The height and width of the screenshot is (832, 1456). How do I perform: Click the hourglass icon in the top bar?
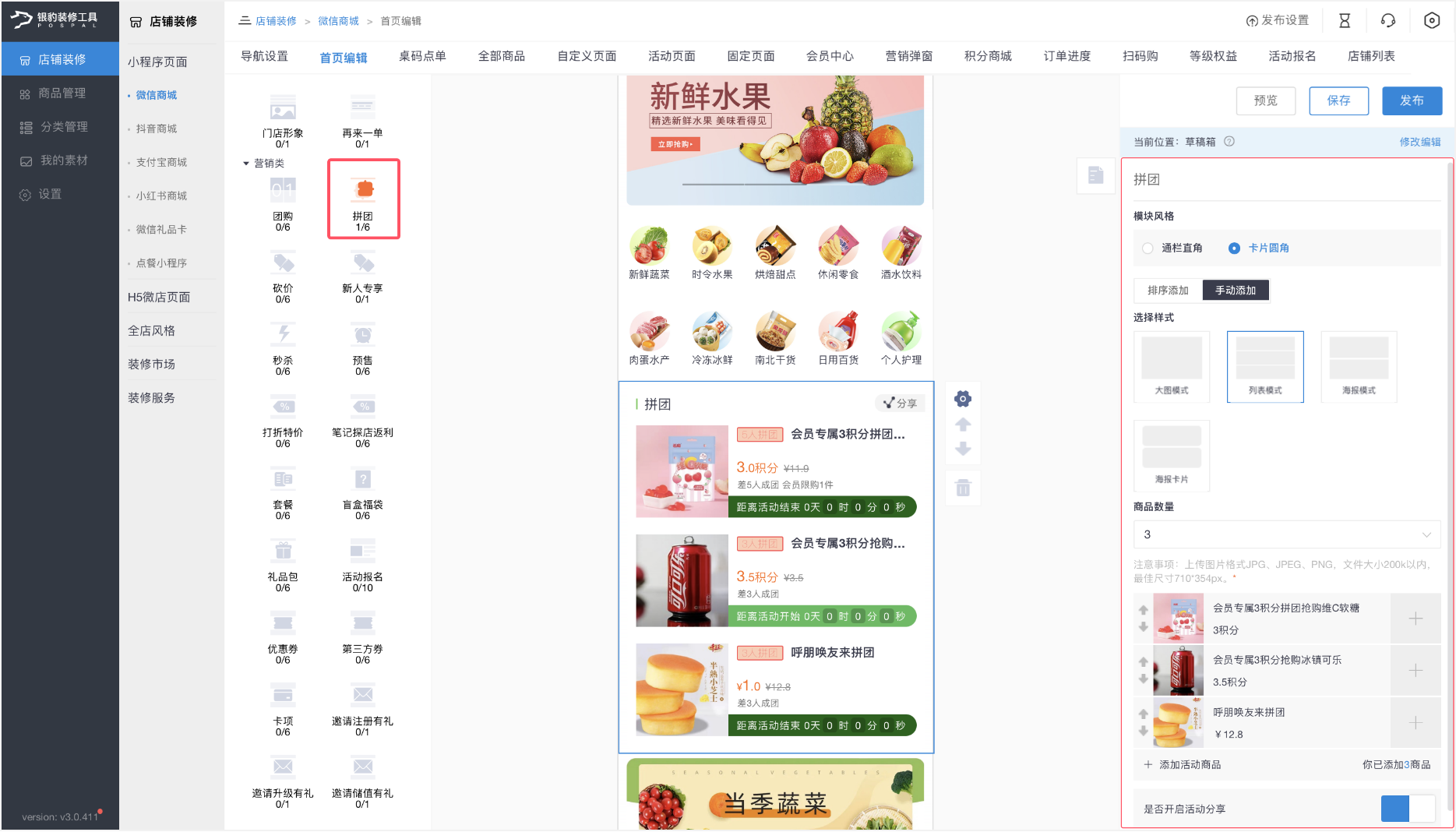[1345, 21]
